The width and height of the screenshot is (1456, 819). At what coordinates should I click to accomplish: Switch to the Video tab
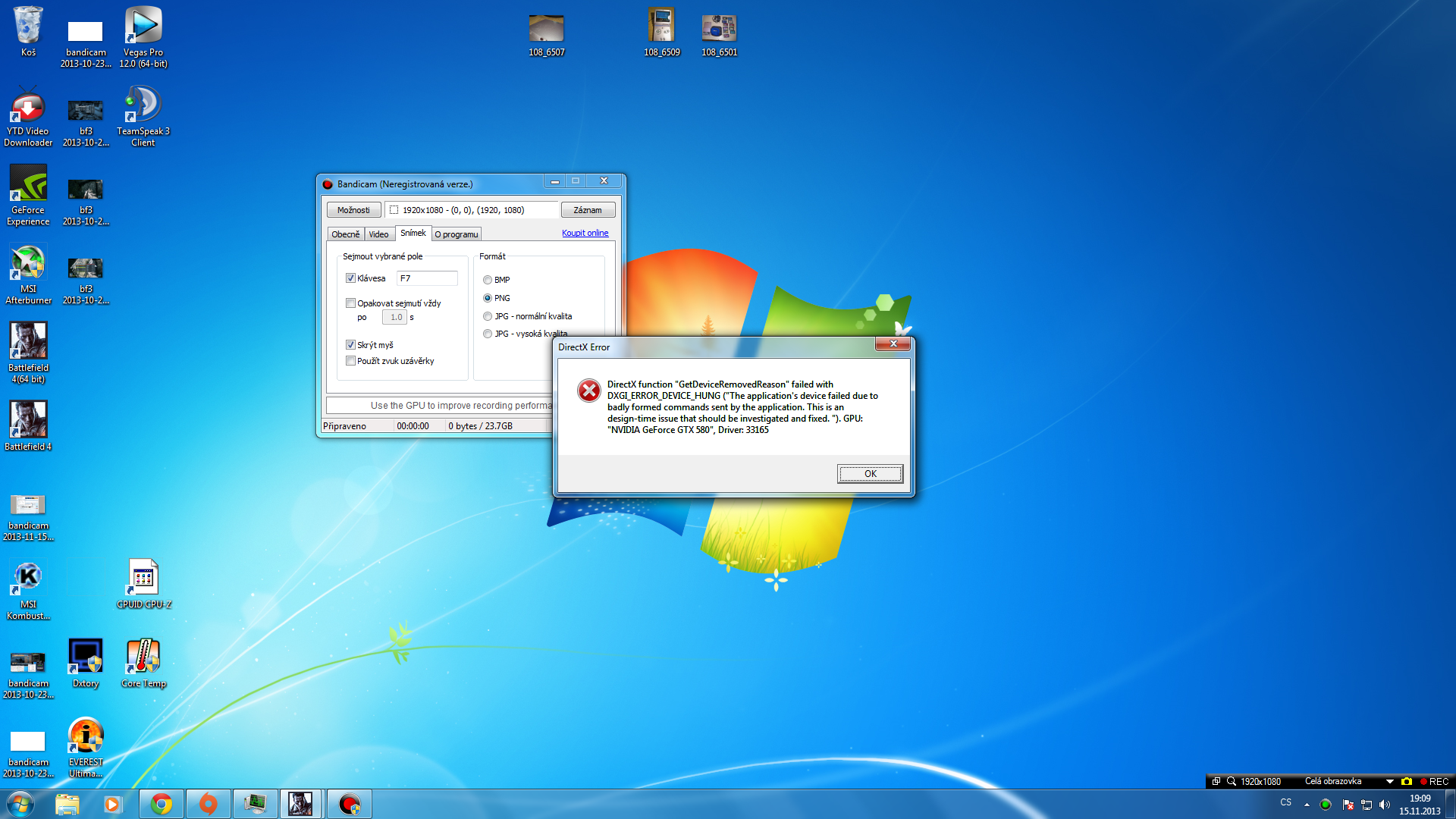378,234
